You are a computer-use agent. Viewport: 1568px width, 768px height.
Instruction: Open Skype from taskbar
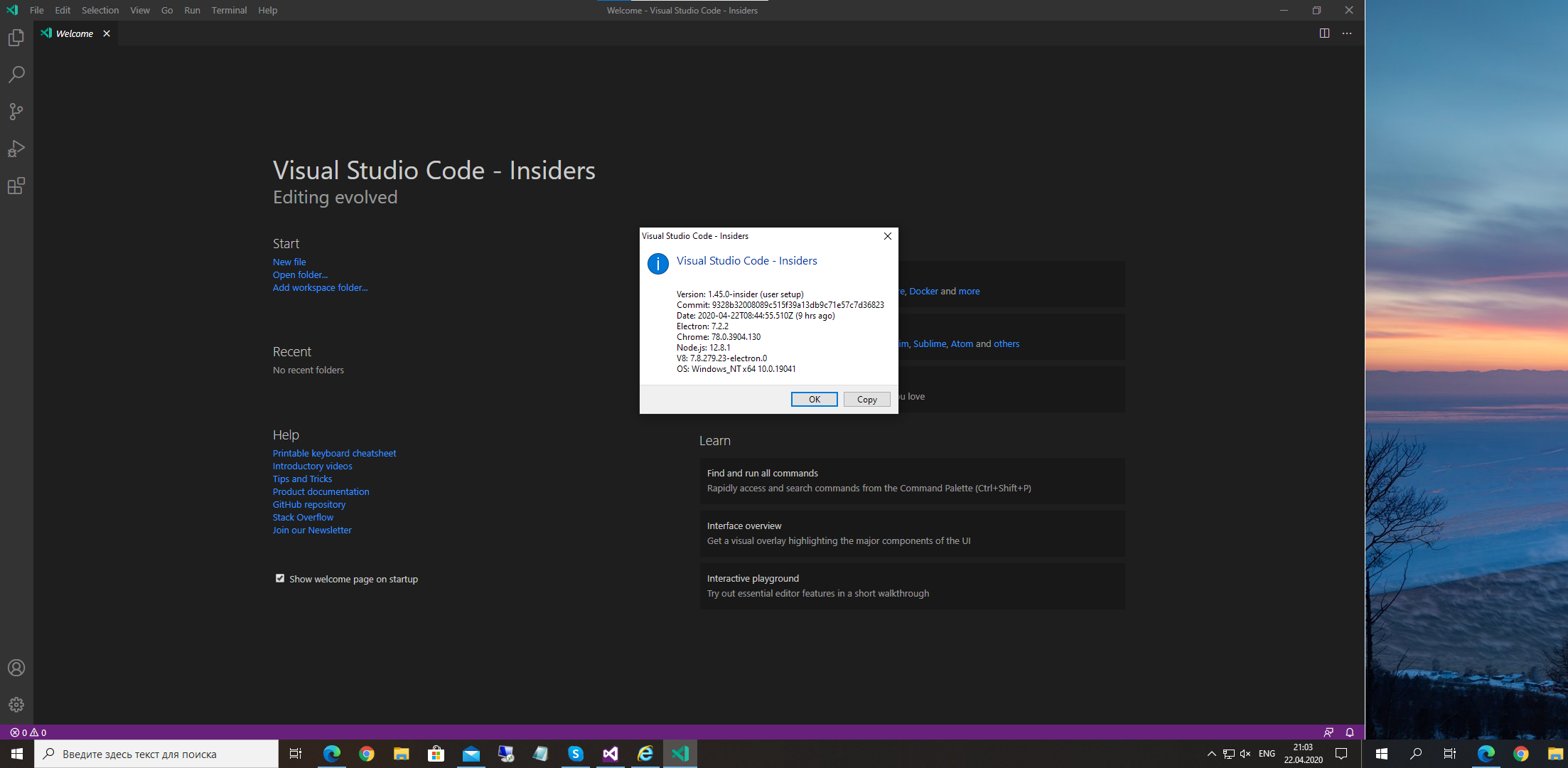click(x=576, y=754)
